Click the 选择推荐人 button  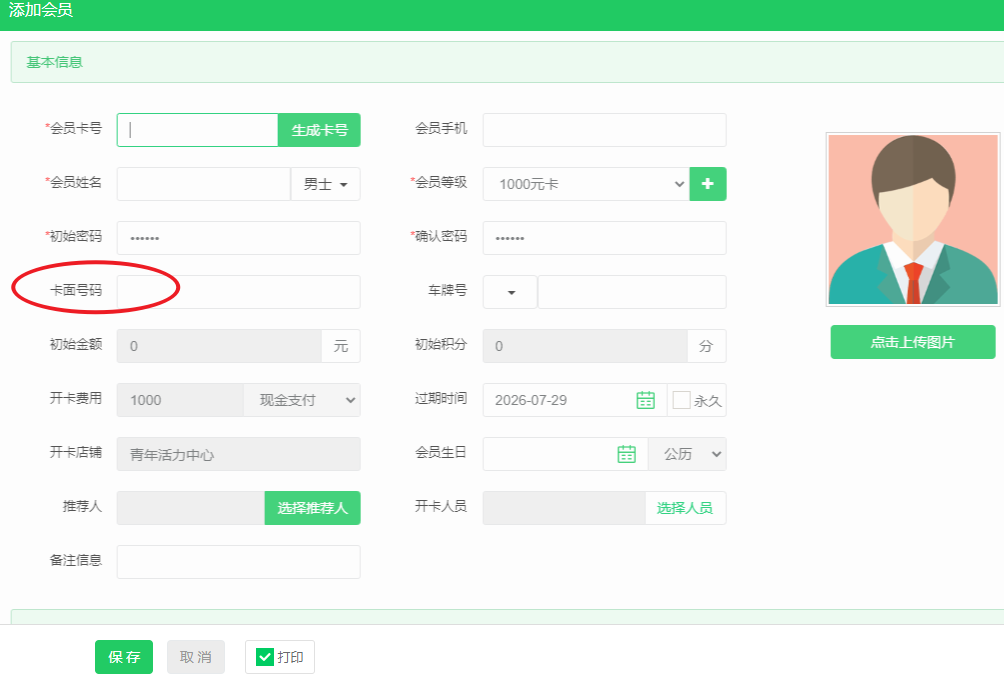pyautogui.click(x=312, y=508)
